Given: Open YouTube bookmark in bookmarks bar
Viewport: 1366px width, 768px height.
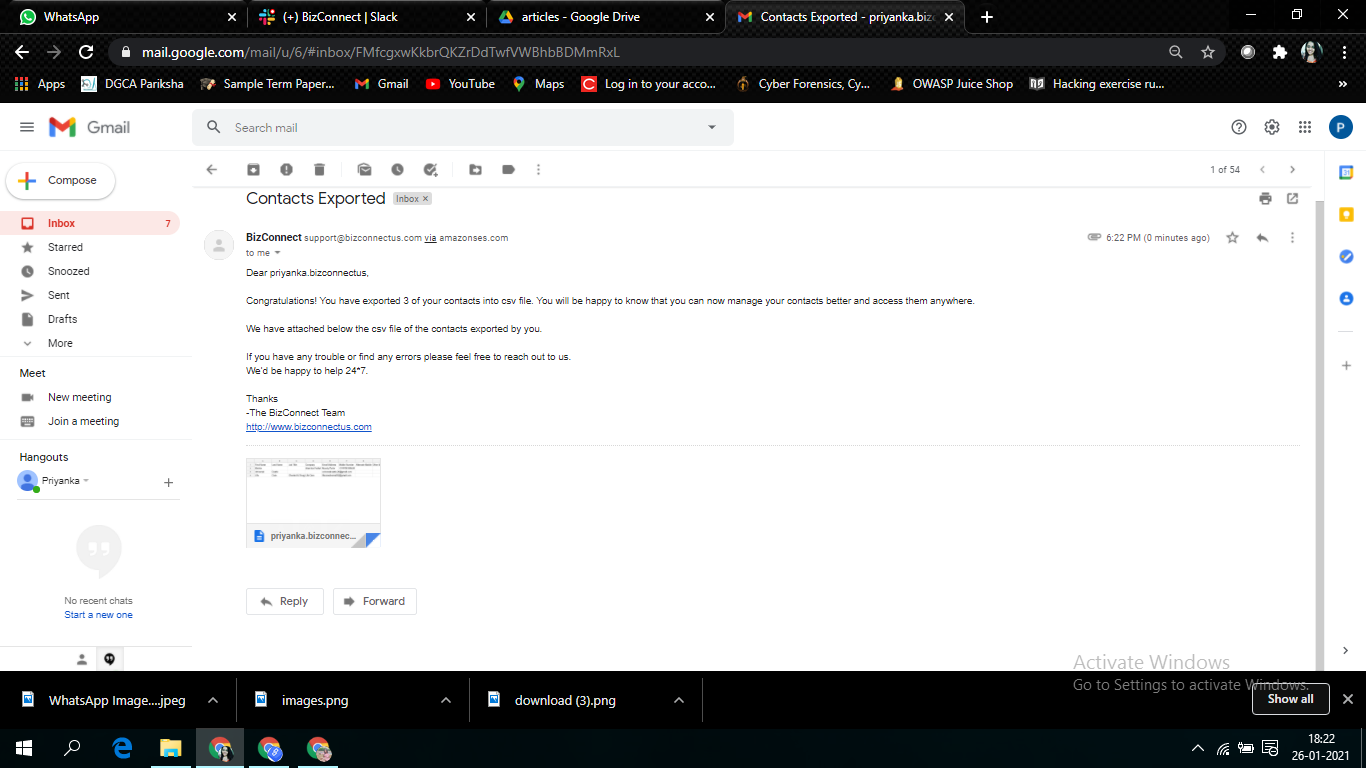Looking at the screenshot, I should pos(460,84).
